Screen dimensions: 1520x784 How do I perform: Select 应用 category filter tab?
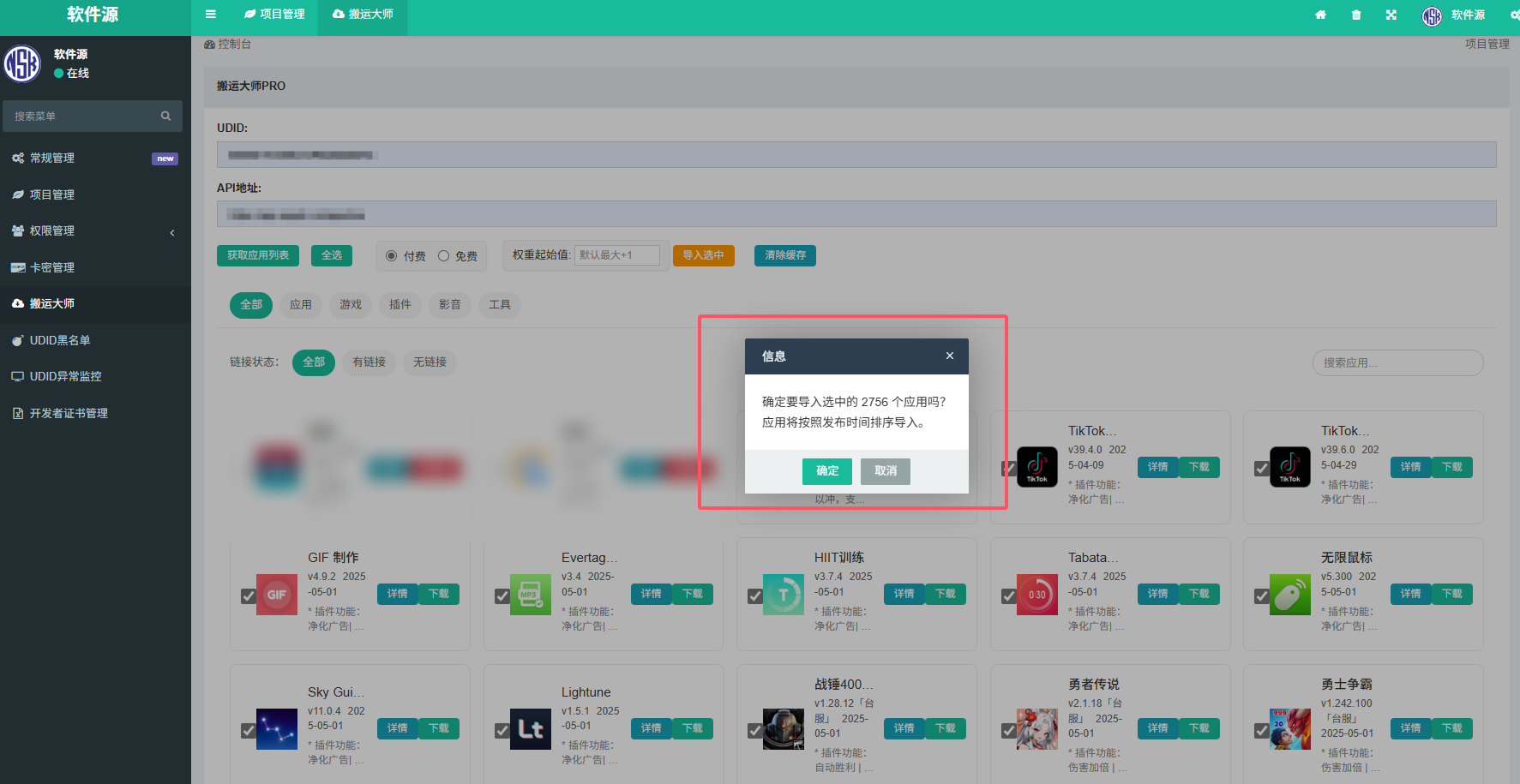(301, 305)
